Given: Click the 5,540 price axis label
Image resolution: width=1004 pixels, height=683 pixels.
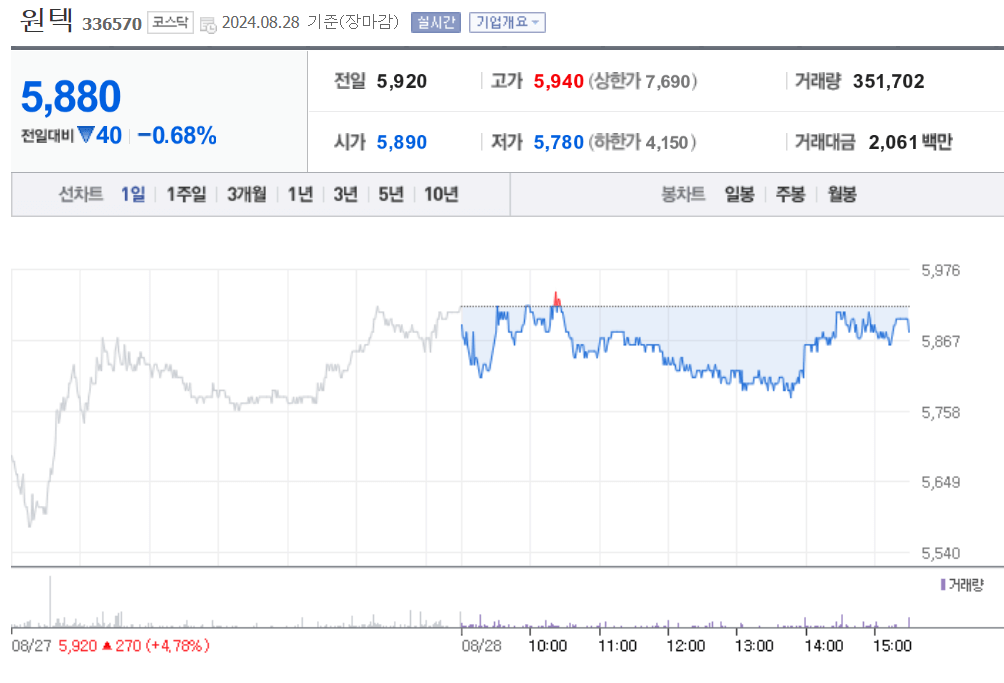Looking at the screenshot, I should pyautogui.click(x=941, y=553).
